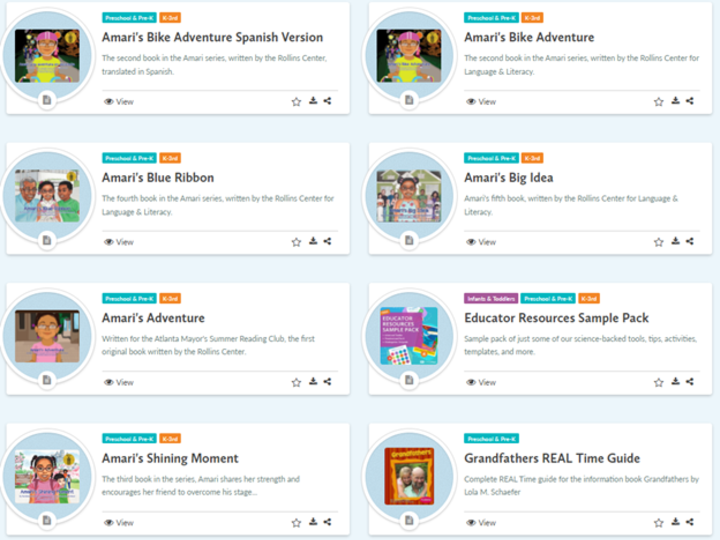Open Amari's Bike Adventure Spanish Version title

coord(213,37)
